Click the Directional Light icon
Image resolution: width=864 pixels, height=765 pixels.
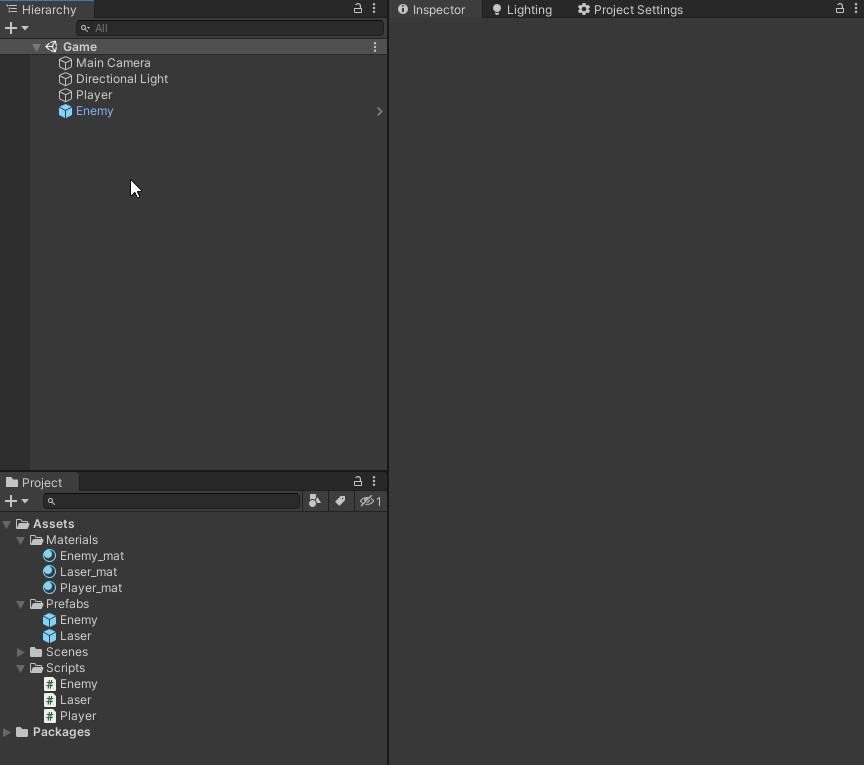point(68,78)
